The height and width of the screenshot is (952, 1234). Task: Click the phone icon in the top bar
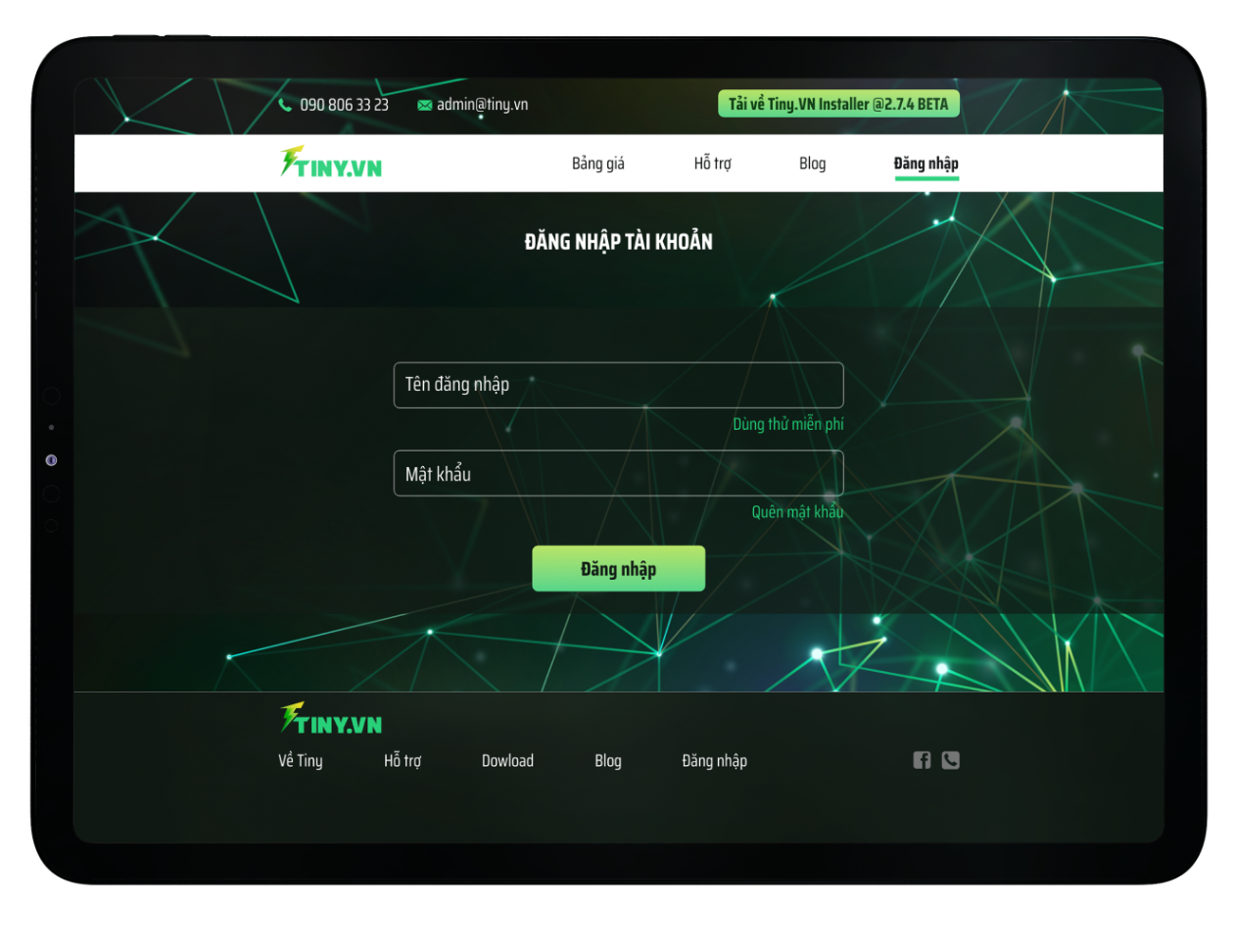(x=285, y=105)
